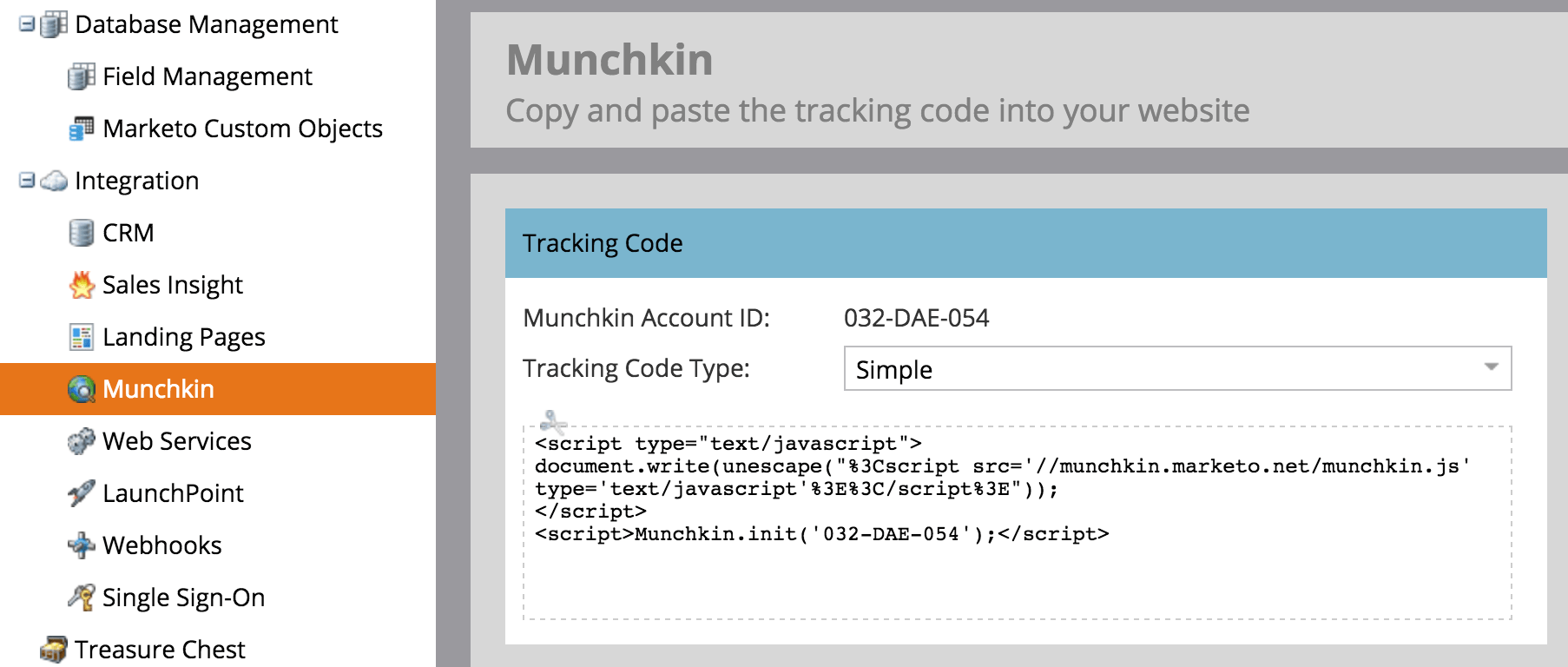This screenshot has width=1568, height=667.
Task: Click the Munchkin Account ID value
Action: 916,318
